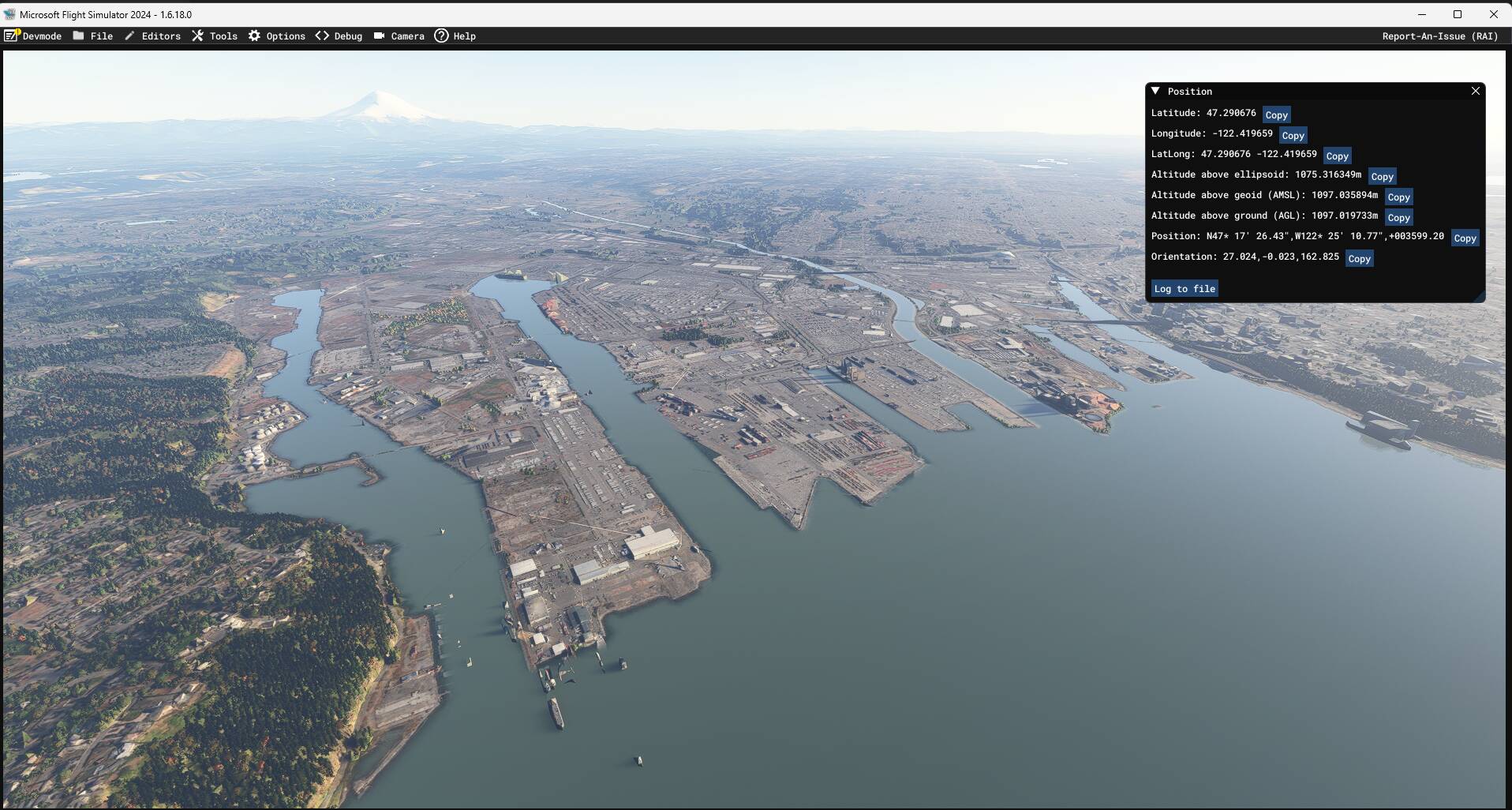Close the Position panel

point(1475,91)
